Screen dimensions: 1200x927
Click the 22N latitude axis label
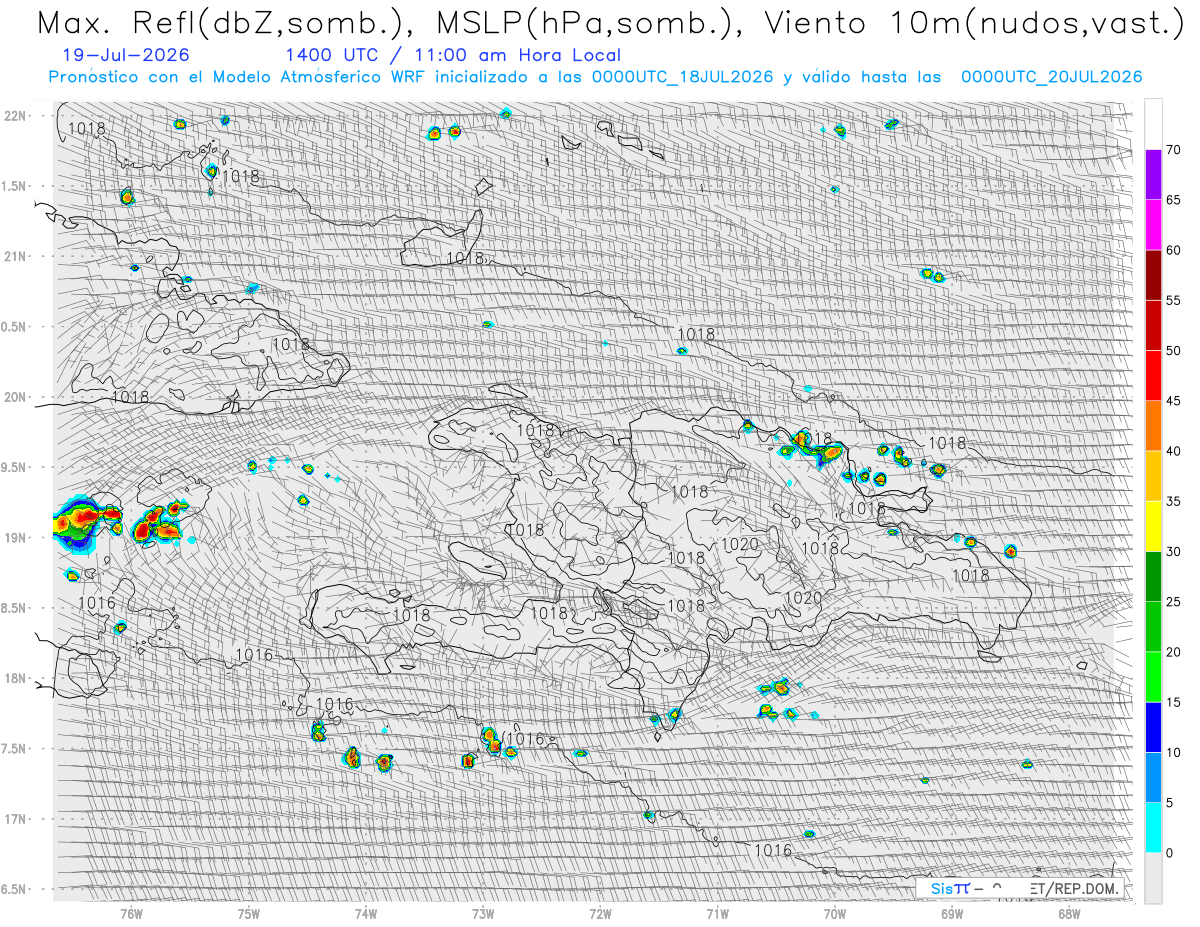tap(17, 115)
